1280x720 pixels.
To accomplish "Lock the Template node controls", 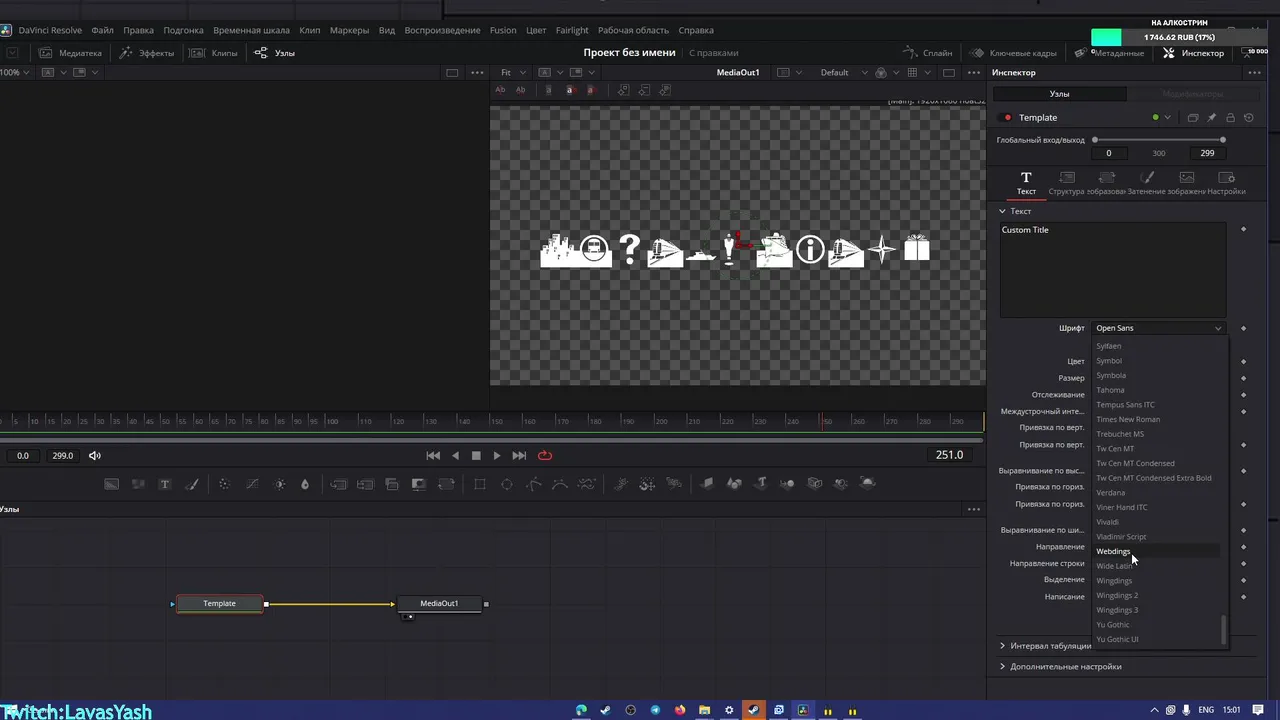I will [x=1231, y=118].
